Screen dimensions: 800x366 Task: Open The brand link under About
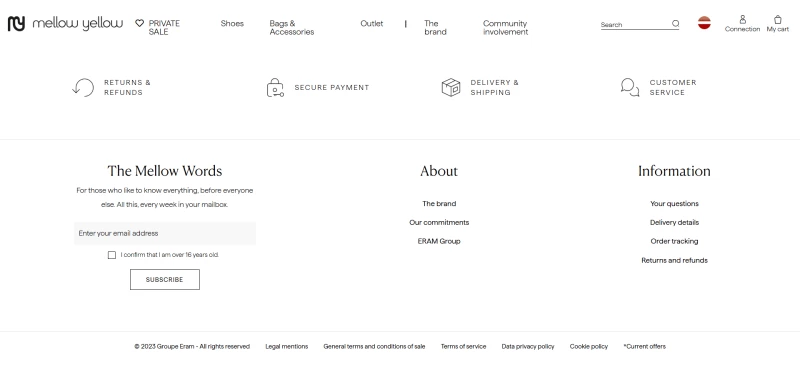tap(439, 204)
